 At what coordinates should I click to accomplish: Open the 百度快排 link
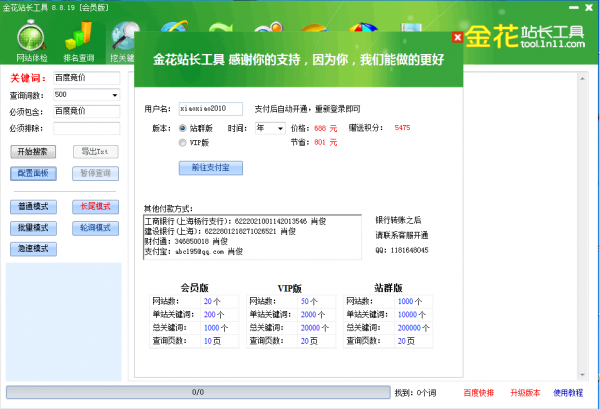pyautogui.click(x=479, y=393)
